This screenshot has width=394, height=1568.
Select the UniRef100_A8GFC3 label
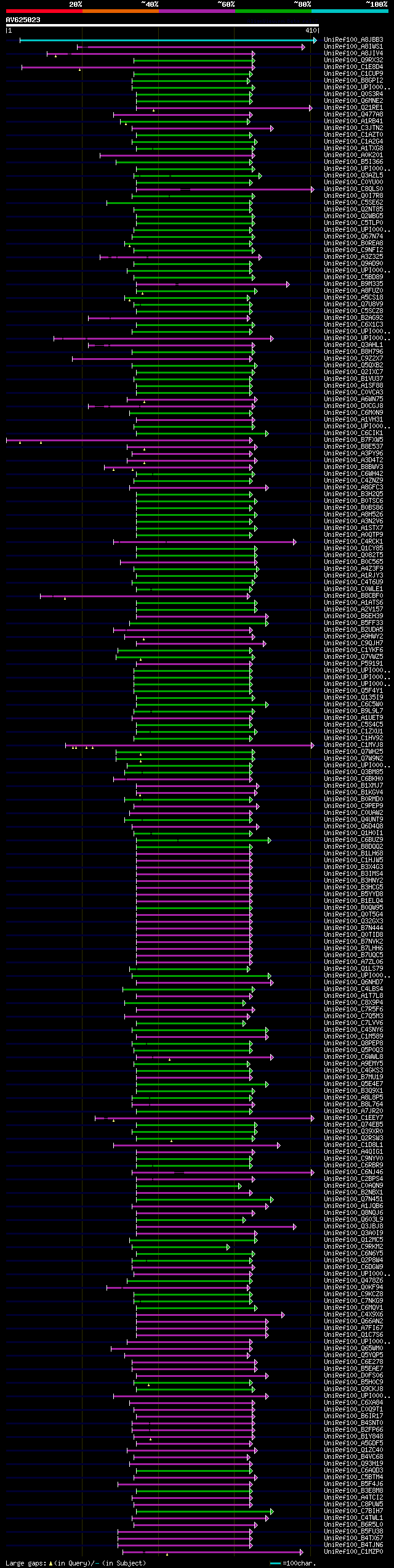(x=353, y=488)
